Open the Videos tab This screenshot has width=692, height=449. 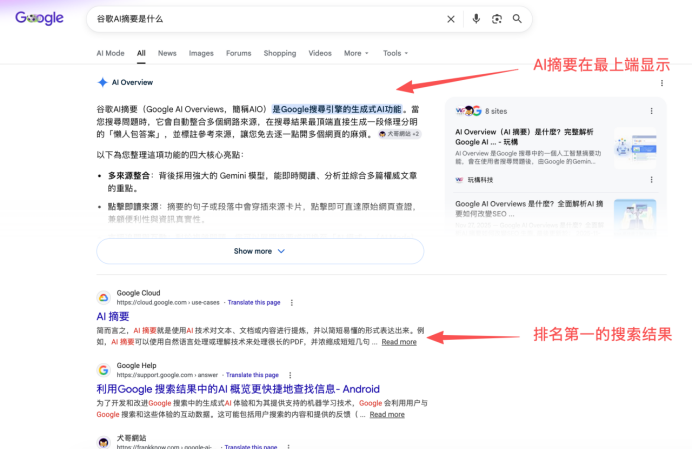320,53
